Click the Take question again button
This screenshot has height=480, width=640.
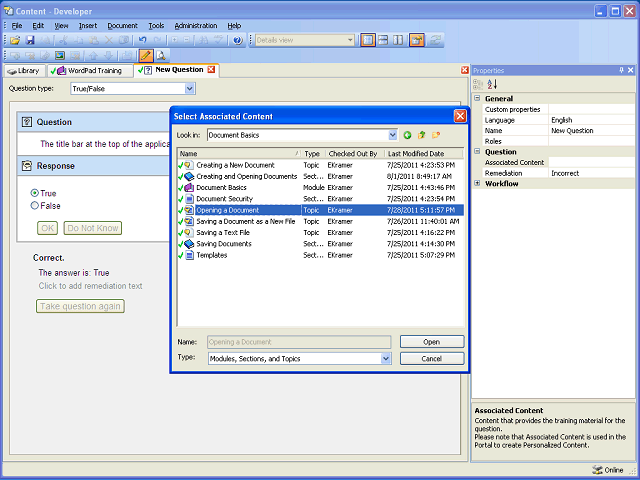coord(80,306)
